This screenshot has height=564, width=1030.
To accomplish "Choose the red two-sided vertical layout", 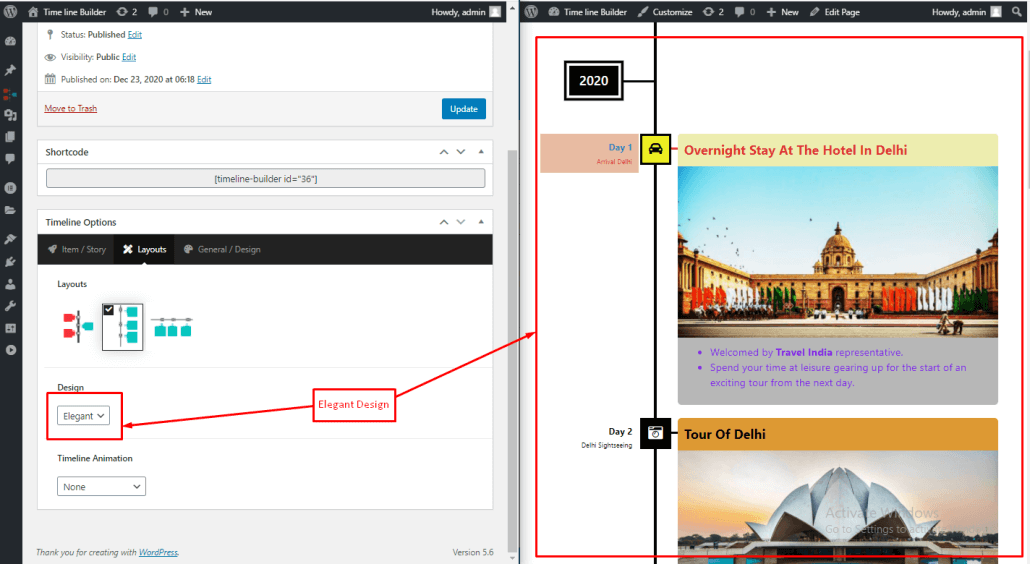I will [x=77, y=327].
